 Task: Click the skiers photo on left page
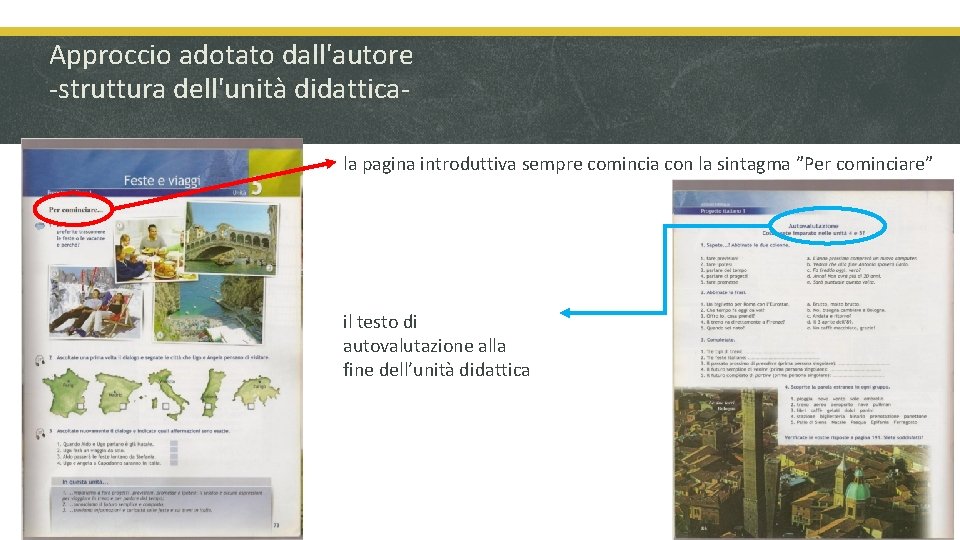(x=96, y=302)
